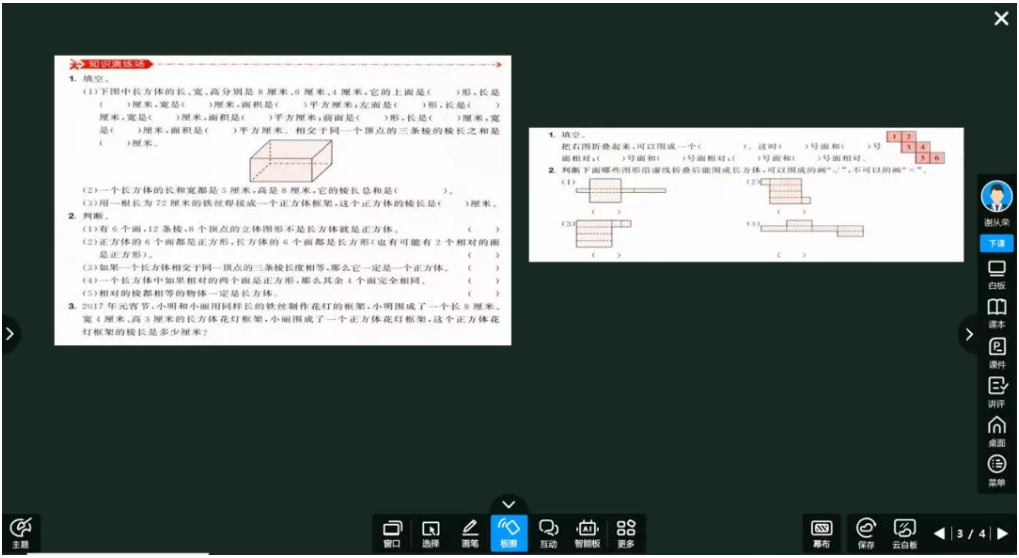Go to the next whiteboard page

pyautogui.click(x=1002, y=534)
